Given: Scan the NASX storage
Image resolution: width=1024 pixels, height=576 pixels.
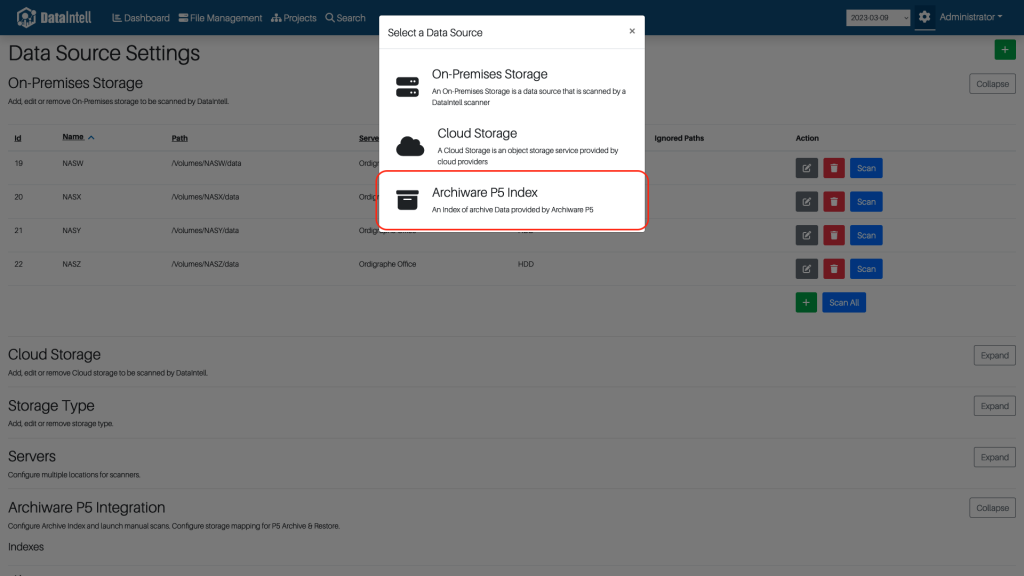Looking at the screenshot, I should 866,202.
